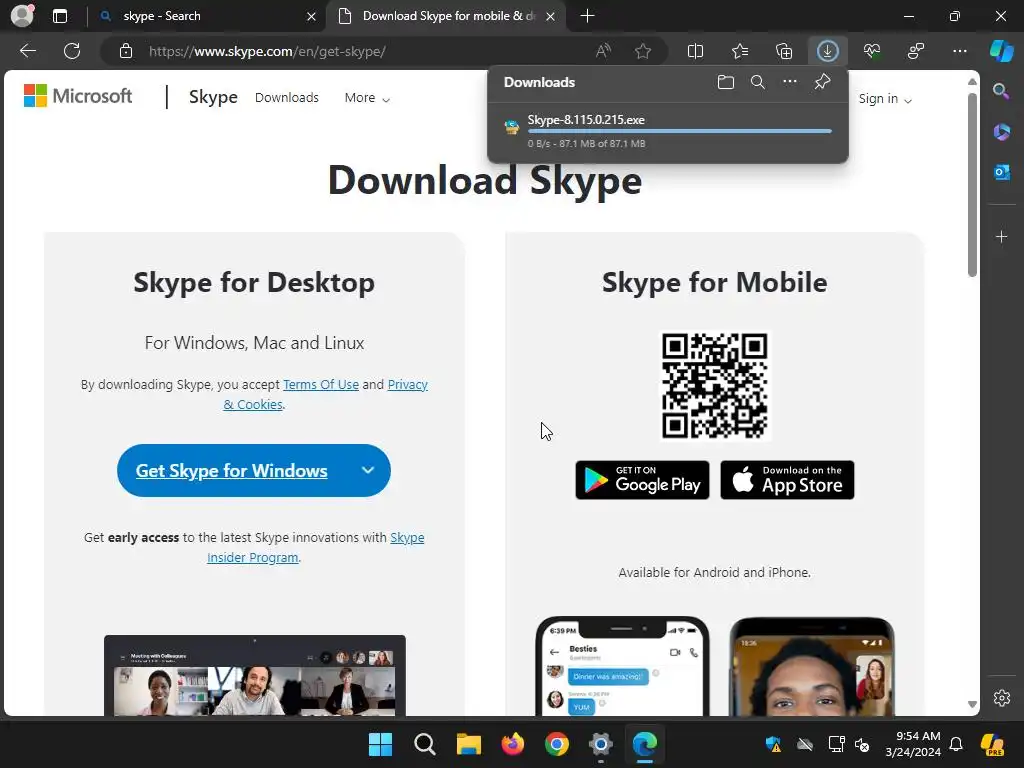
Task: Open the Favorites list
Action: pos(740,51)
